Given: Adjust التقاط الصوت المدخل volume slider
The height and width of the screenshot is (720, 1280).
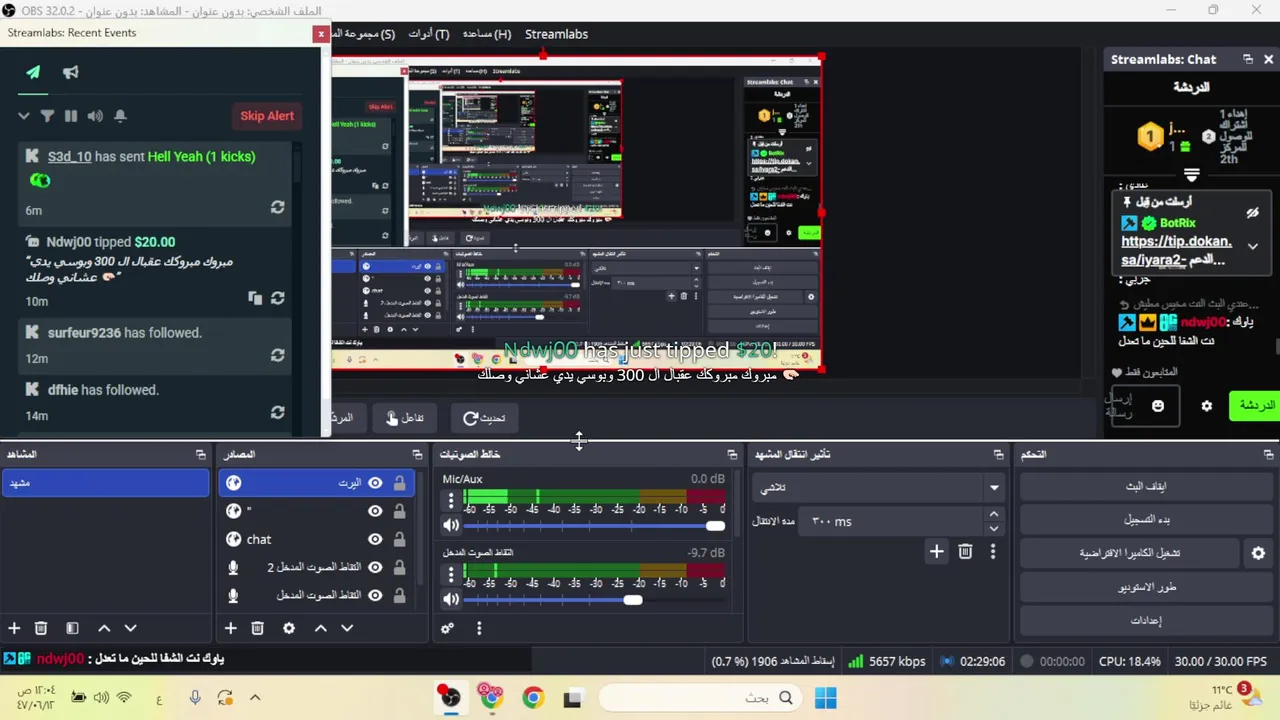Looking at the screenshot, I should point(594,600).
